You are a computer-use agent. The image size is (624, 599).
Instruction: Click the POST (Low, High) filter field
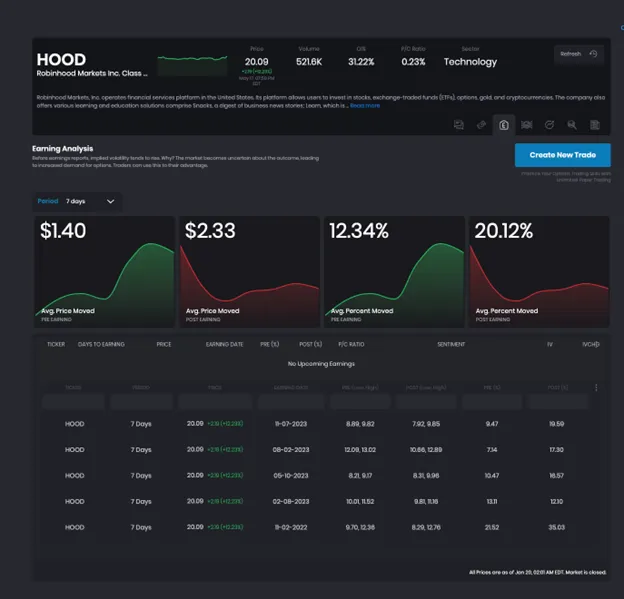[426, 402]
